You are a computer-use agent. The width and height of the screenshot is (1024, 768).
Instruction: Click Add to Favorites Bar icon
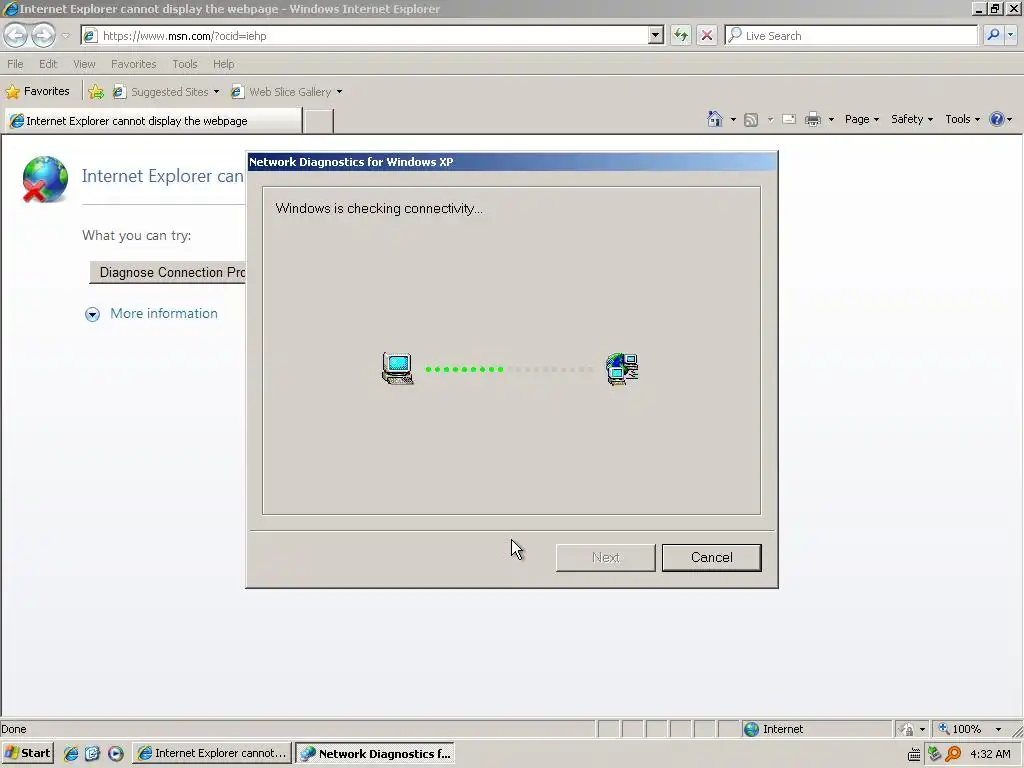coord(96,92)
